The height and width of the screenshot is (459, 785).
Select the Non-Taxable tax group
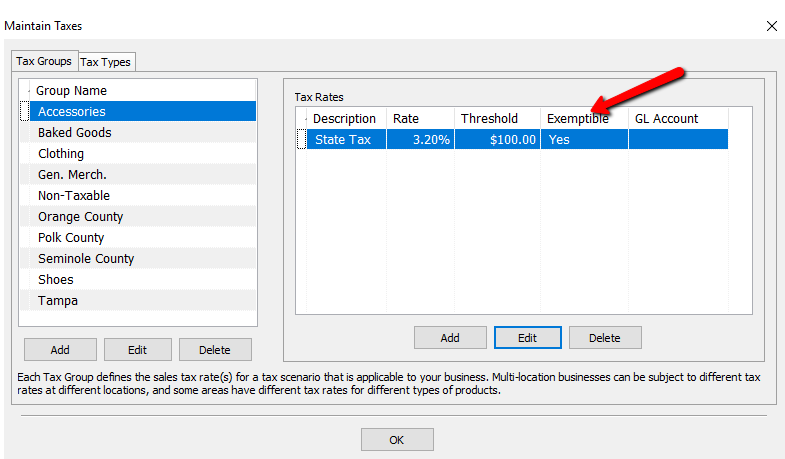coord(143,195)
